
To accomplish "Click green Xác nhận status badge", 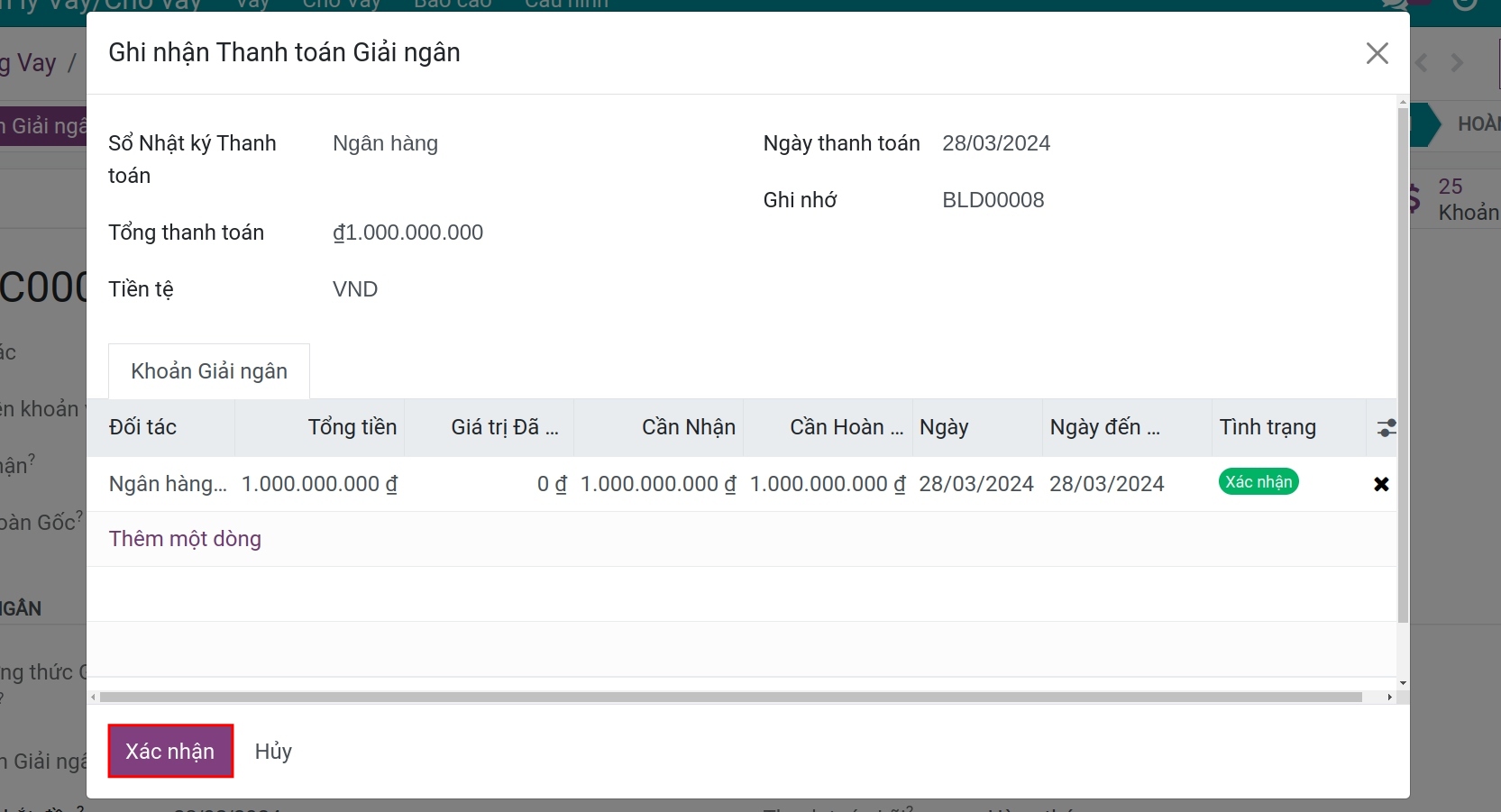I will pos(1258,482).
